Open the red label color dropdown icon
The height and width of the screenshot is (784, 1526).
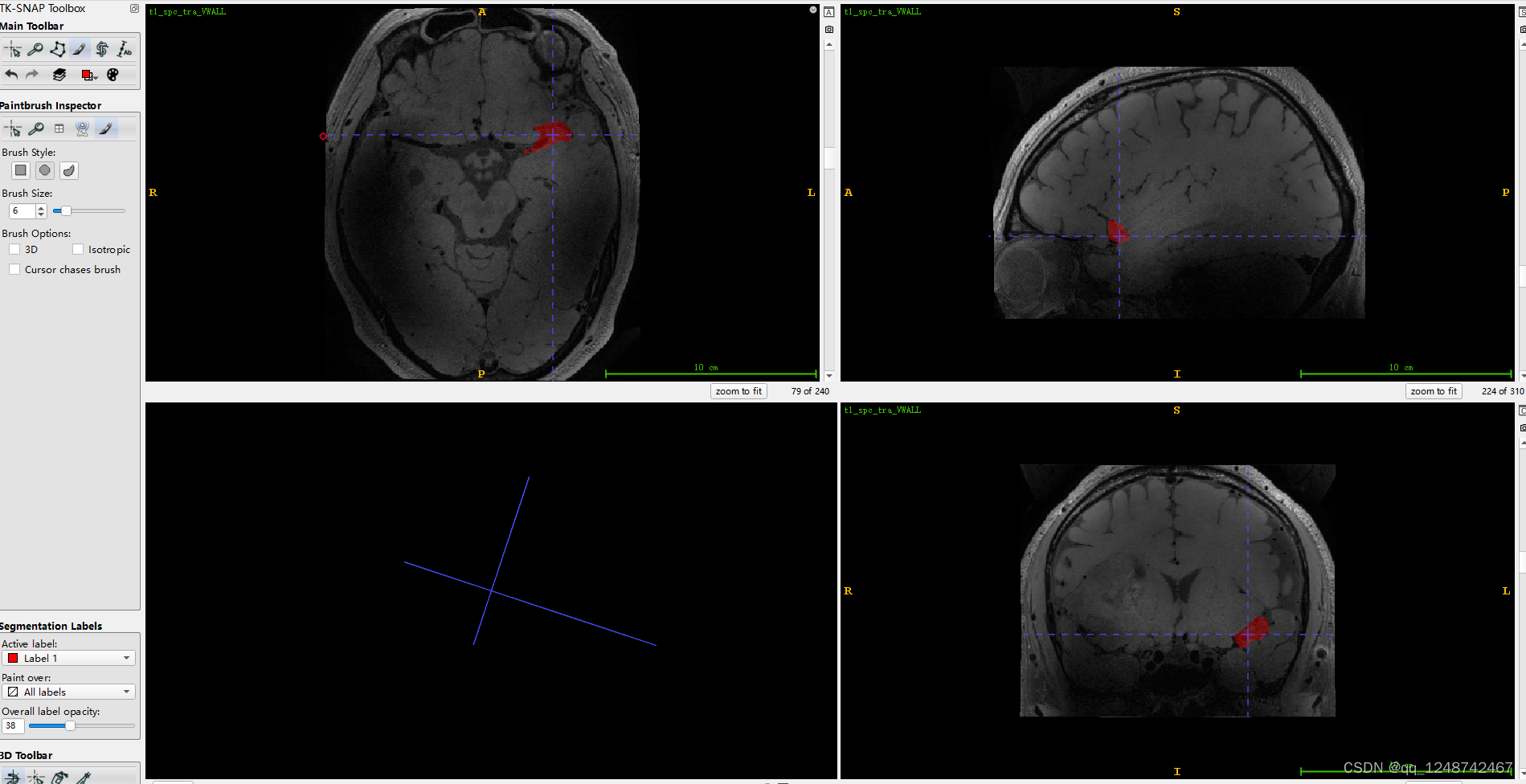(x=89, y=75)
